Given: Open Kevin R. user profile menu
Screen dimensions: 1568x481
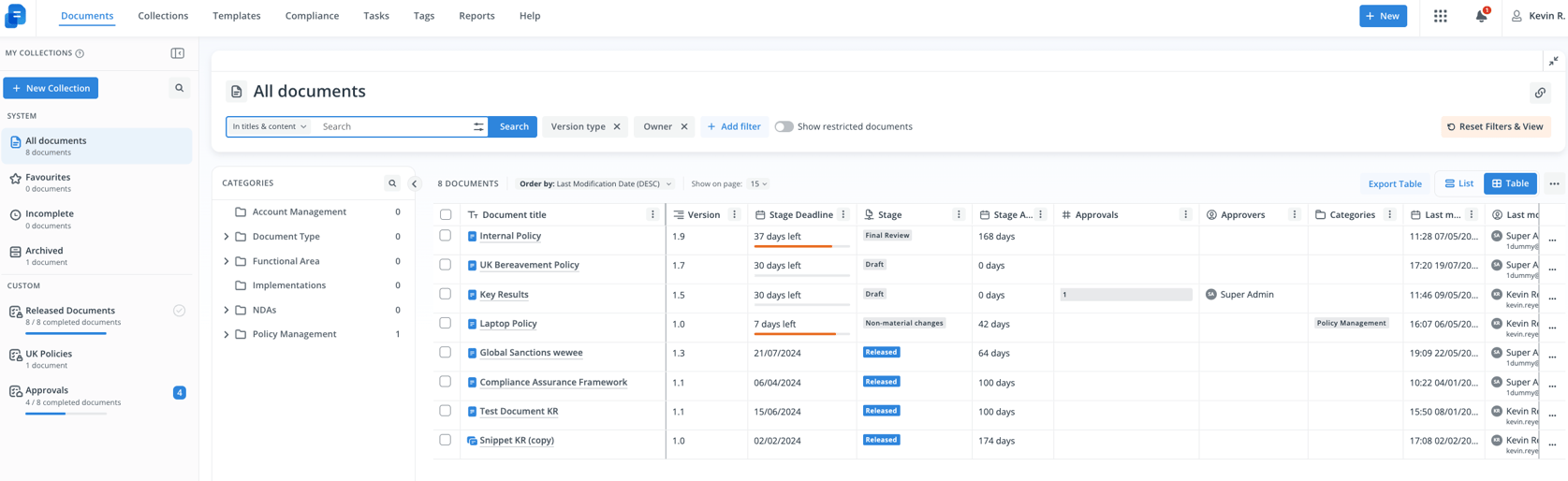Looking at the screenshot, I should (1538, 16).
